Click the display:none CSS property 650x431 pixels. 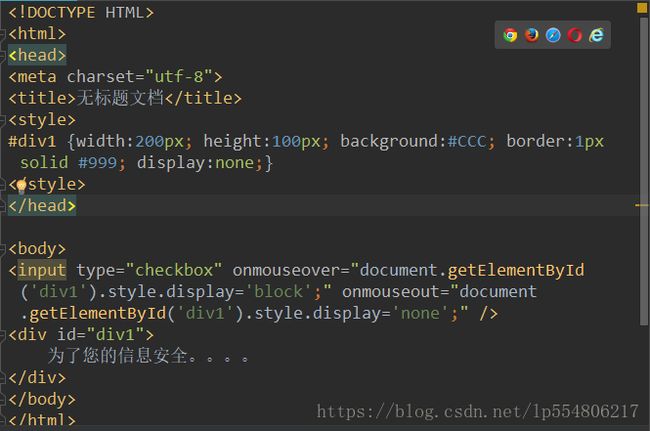[x=195, y=163]
